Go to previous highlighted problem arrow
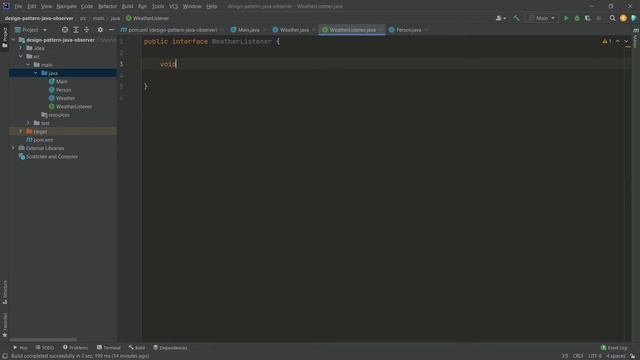This screenshot has height=360, width=640. [618, 41]
